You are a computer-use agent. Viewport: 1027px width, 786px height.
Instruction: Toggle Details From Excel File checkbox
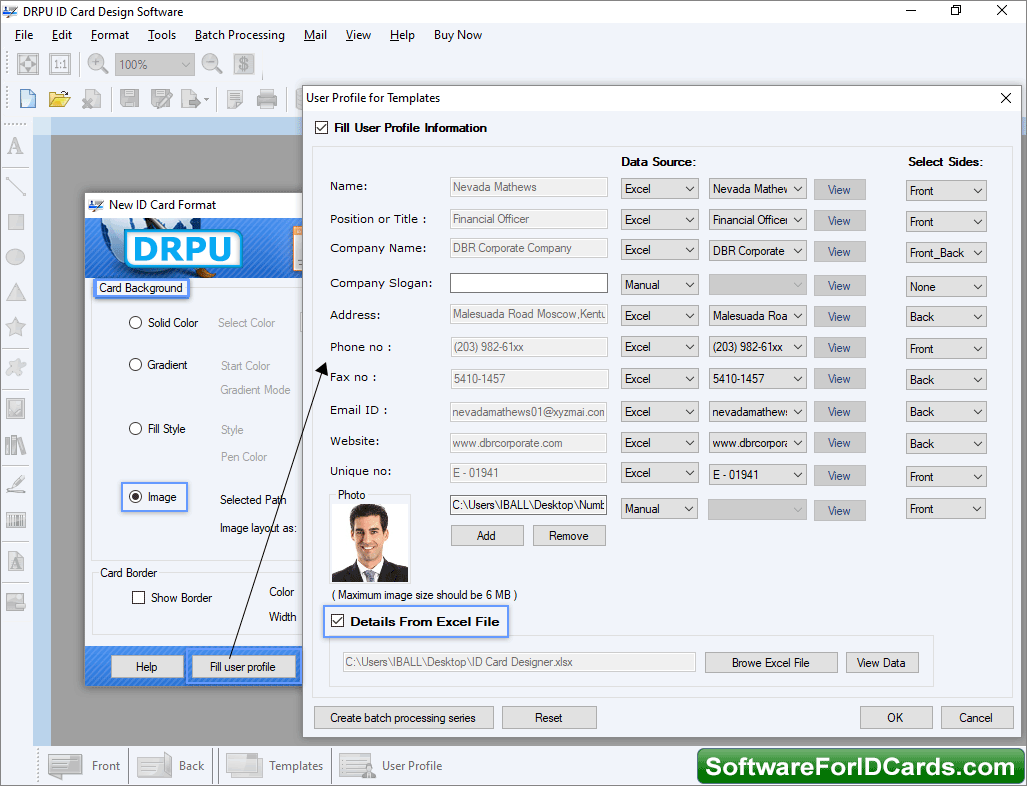point(337,621)
